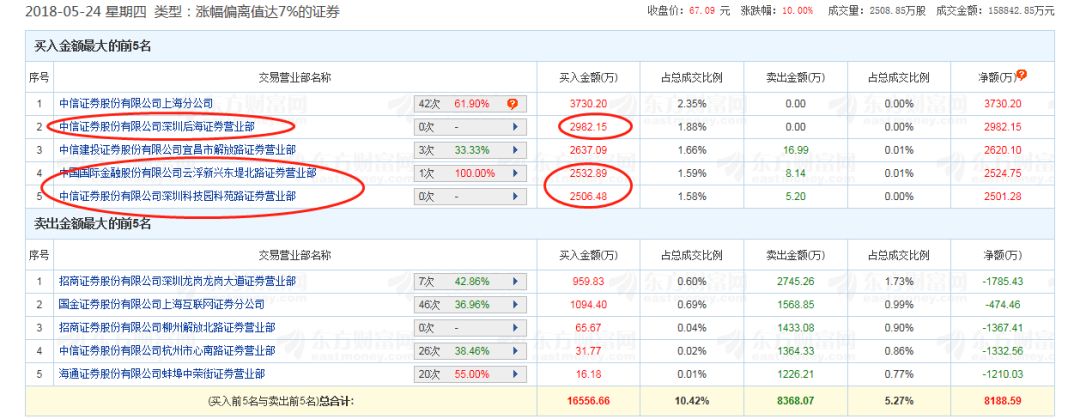Expand arrow in 云浮新兴东堤北路 row
Image resolution: width=1080 pixels, height=419 pixels.
coord(515,174)
